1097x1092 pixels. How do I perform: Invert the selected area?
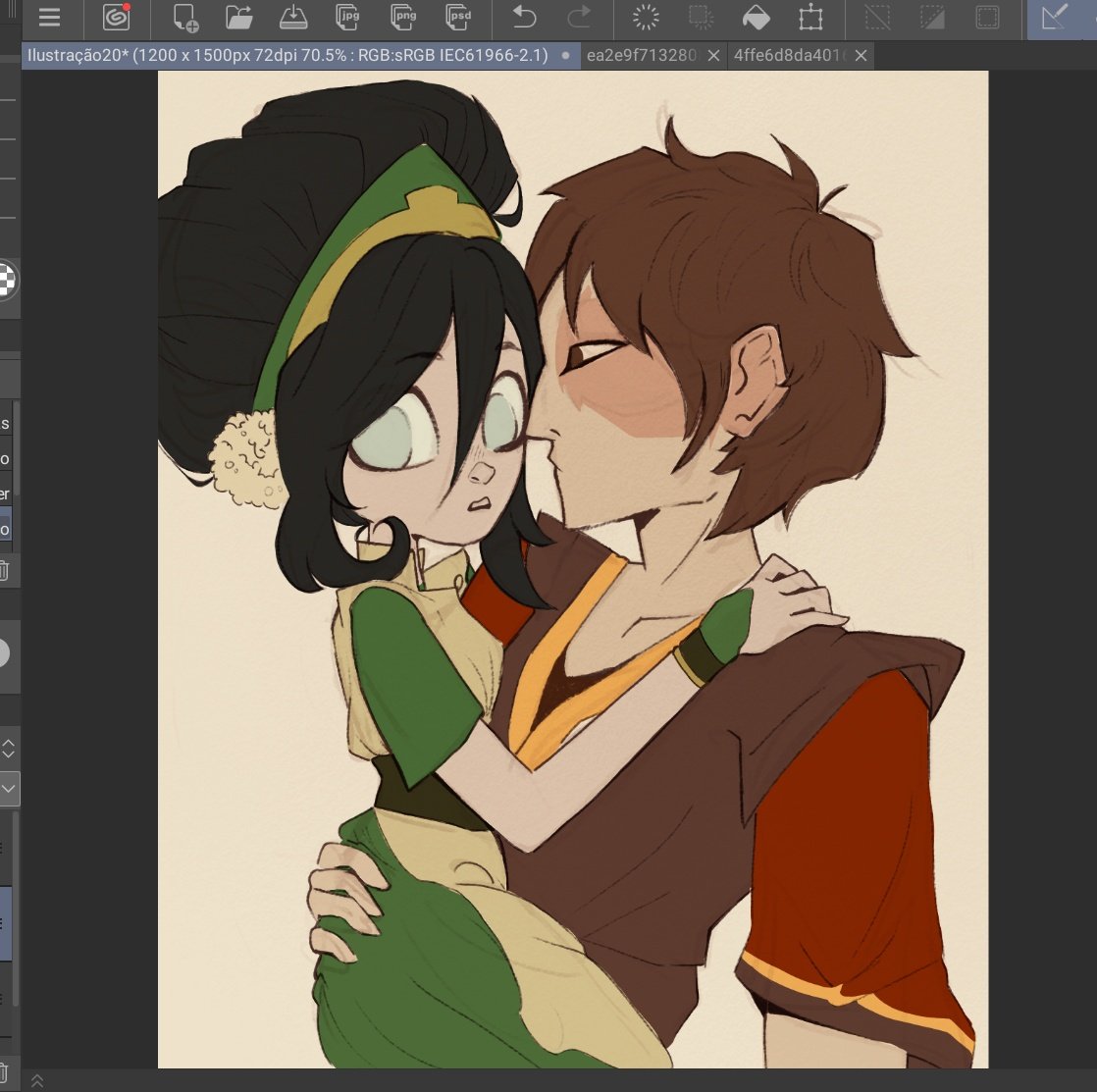point(932,18)
